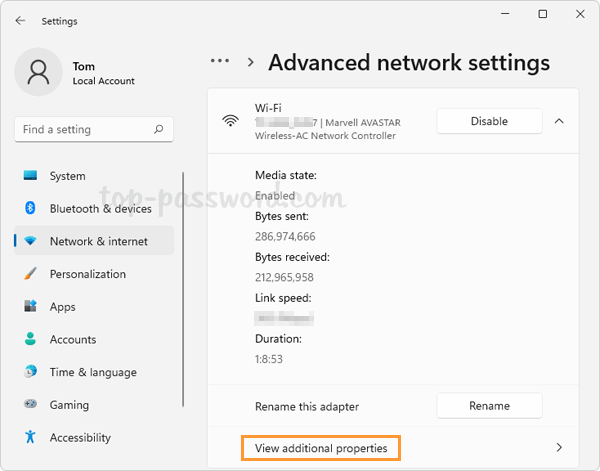Select the Accessibility figure icon
This screenshot has width=600, height=471.
(30, 437)
